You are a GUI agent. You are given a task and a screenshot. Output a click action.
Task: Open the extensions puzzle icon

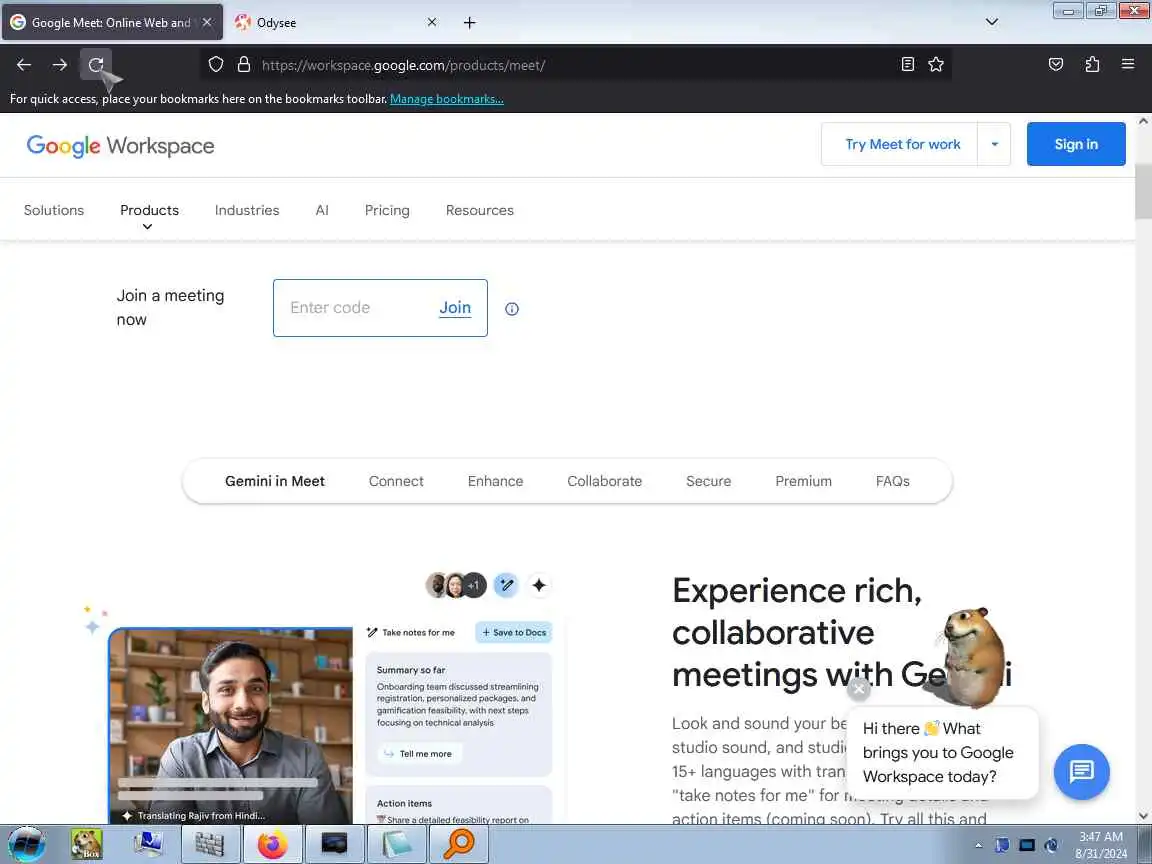click(1092, 65)
